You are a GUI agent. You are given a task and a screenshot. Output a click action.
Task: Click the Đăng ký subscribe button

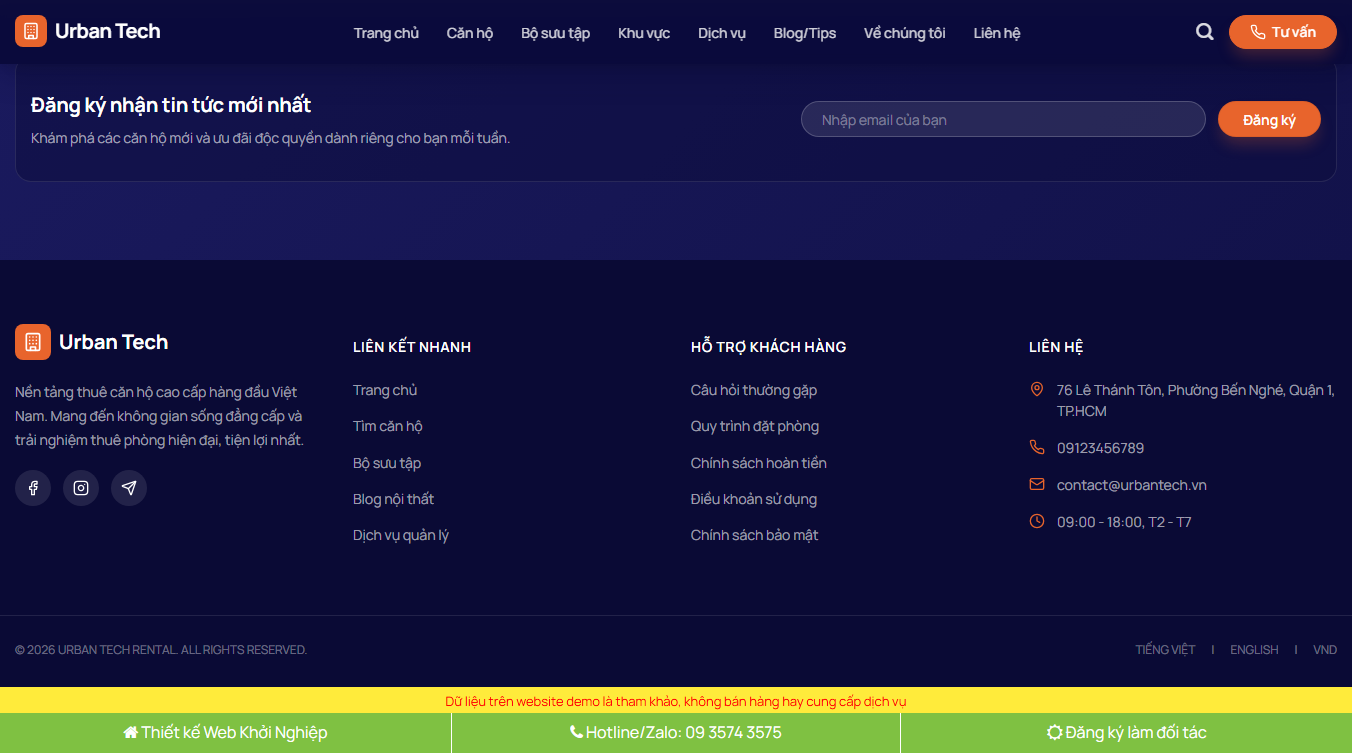click(x=1269, y=120)
